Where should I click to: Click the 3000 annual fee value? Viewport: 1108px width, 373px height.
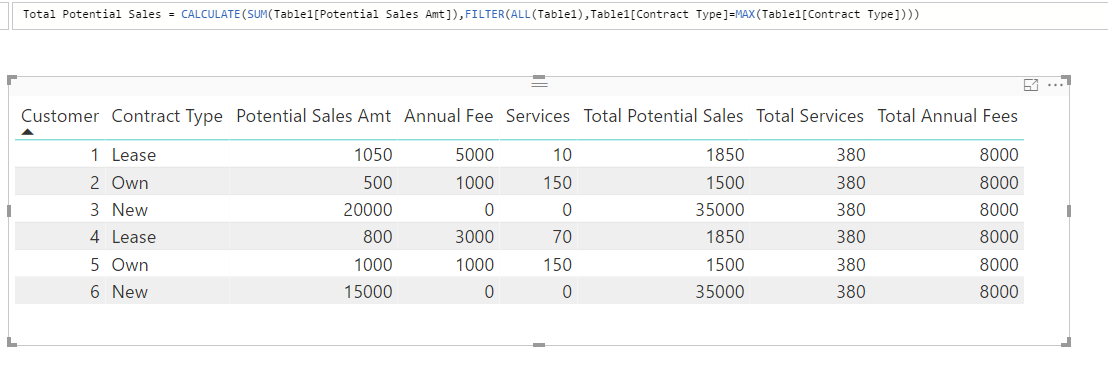click(x=475, y=237)
